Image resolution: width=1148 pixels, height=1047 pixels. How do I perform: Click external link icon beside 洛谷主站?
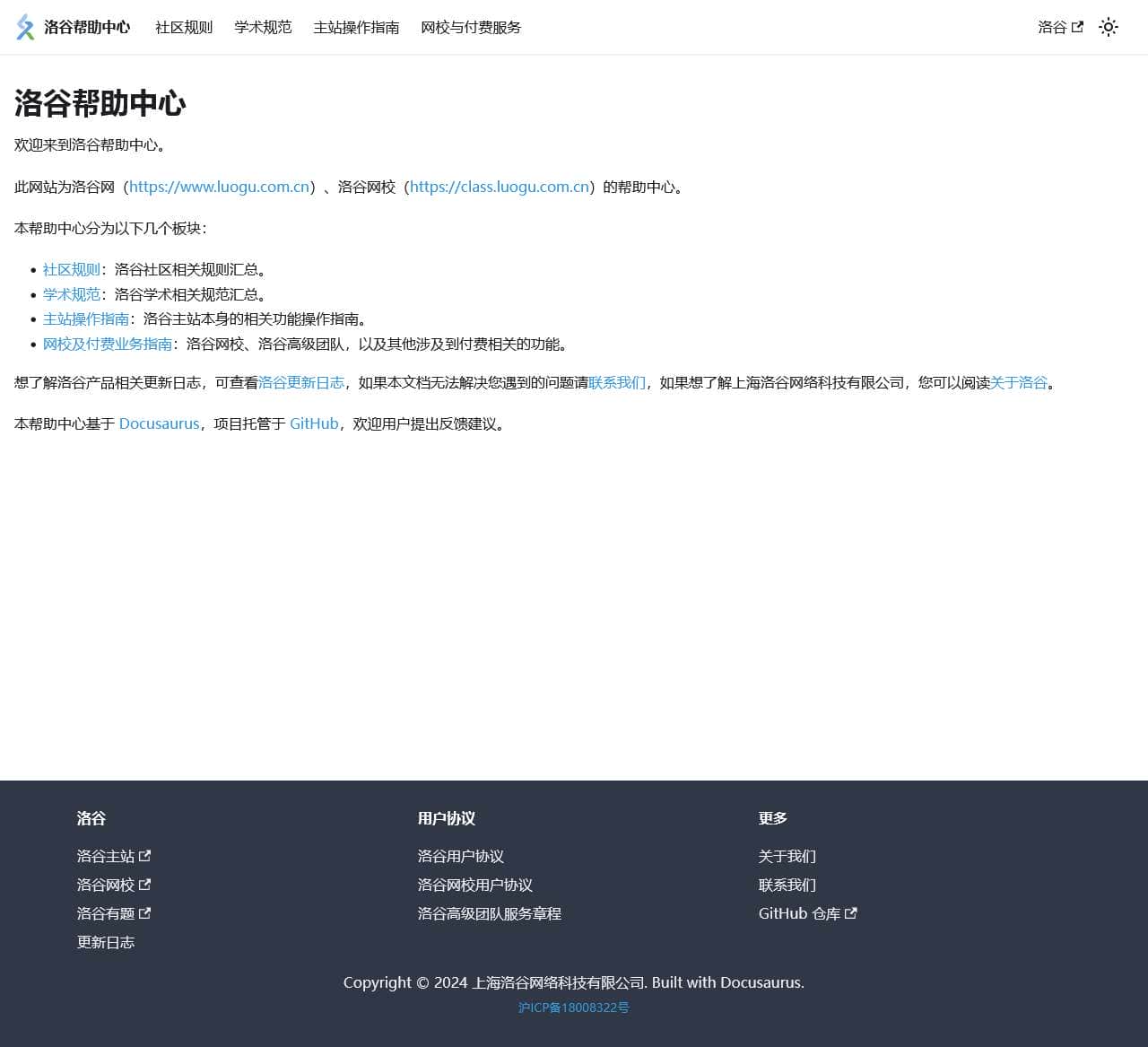(144, 856)
